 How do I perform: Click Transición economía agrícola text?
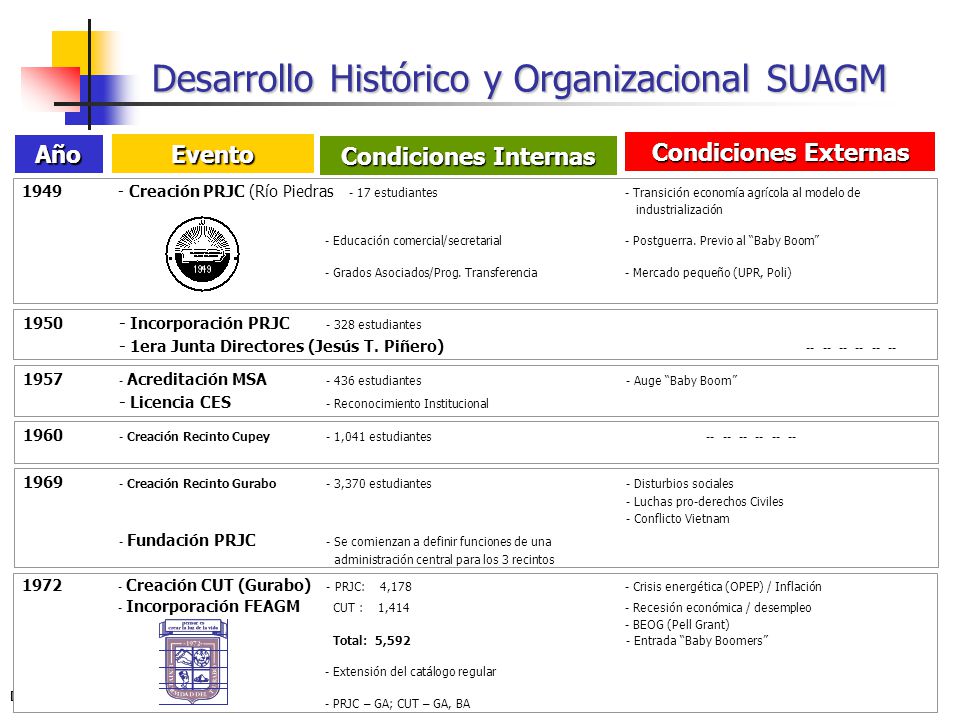coord(743,201)
